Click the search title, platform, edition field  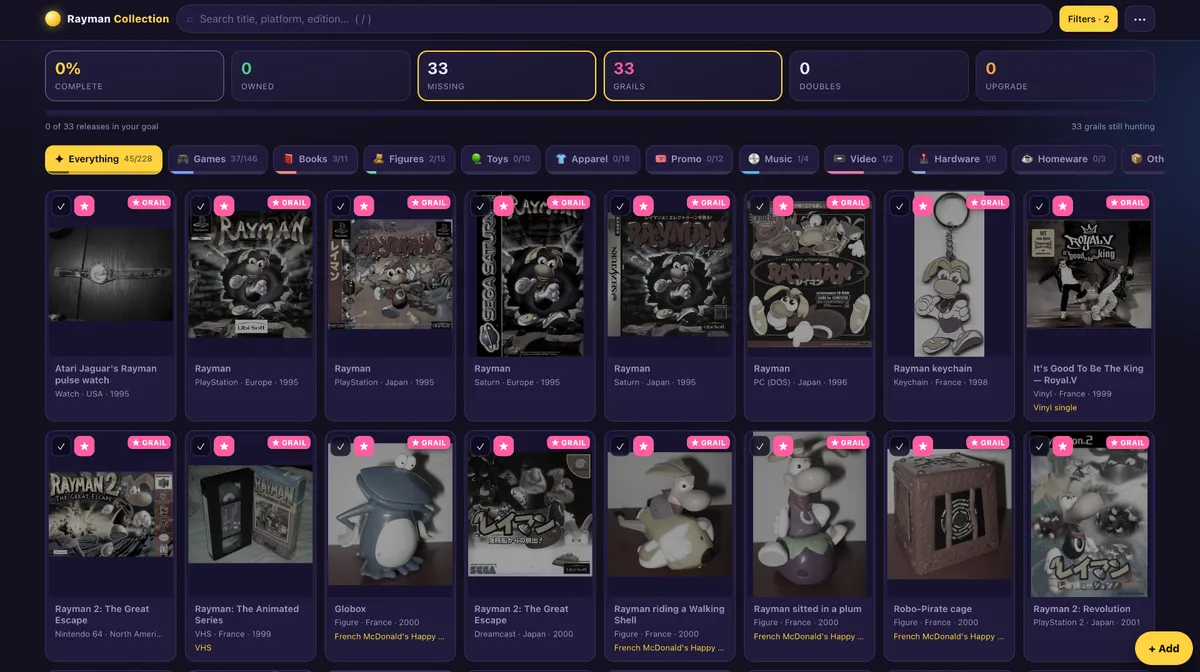614,19
